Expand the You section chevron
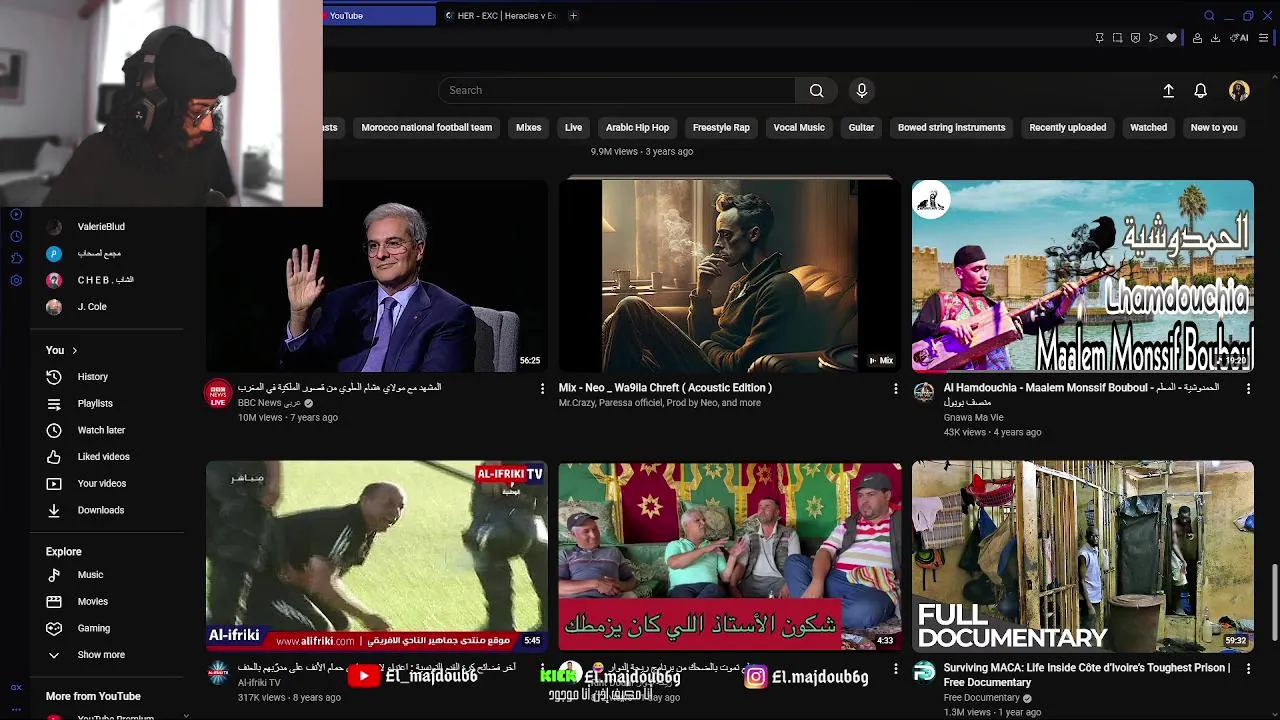 (74, 350)
